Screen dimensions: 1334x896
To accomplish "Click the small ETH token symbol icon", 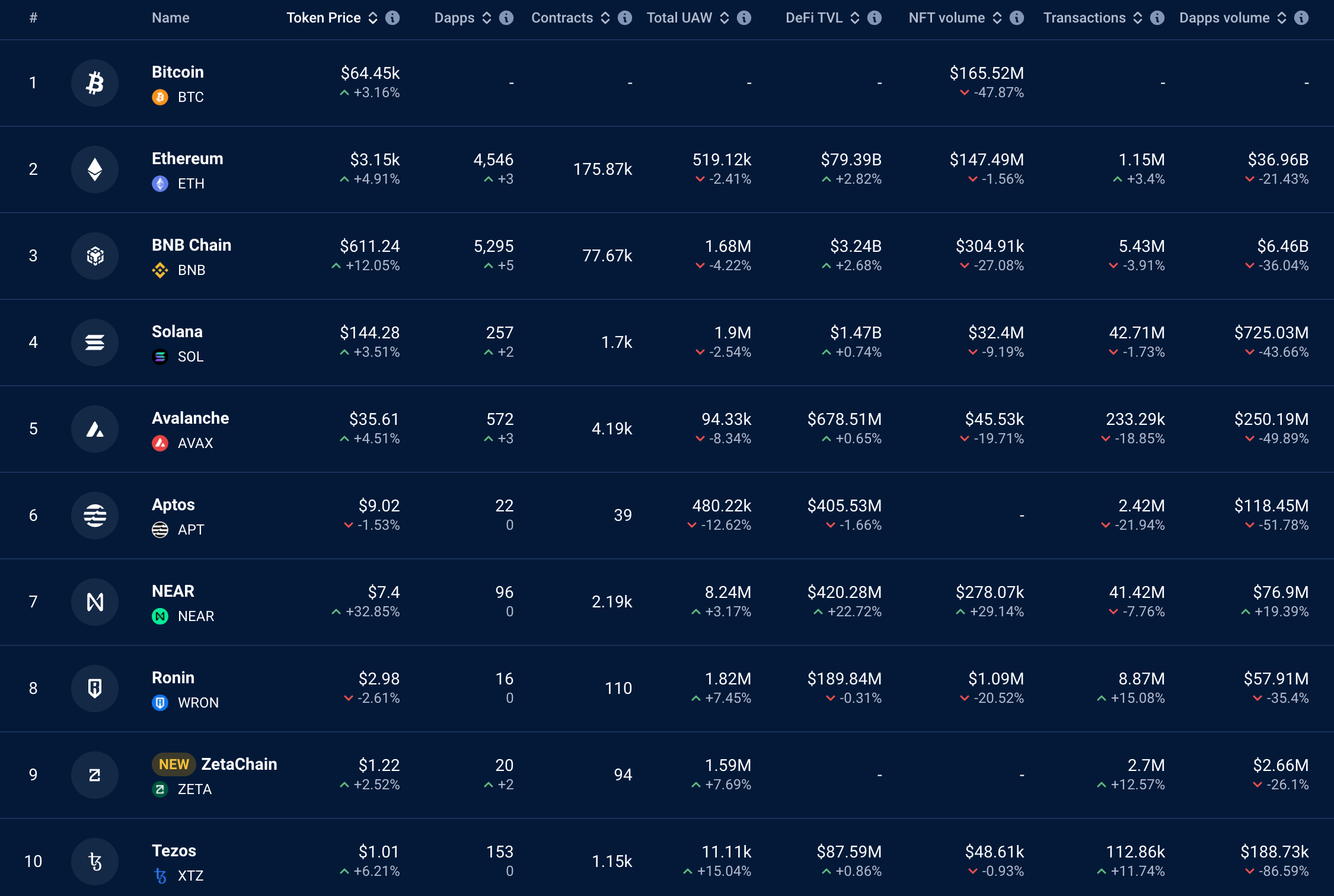I will 160,184.
